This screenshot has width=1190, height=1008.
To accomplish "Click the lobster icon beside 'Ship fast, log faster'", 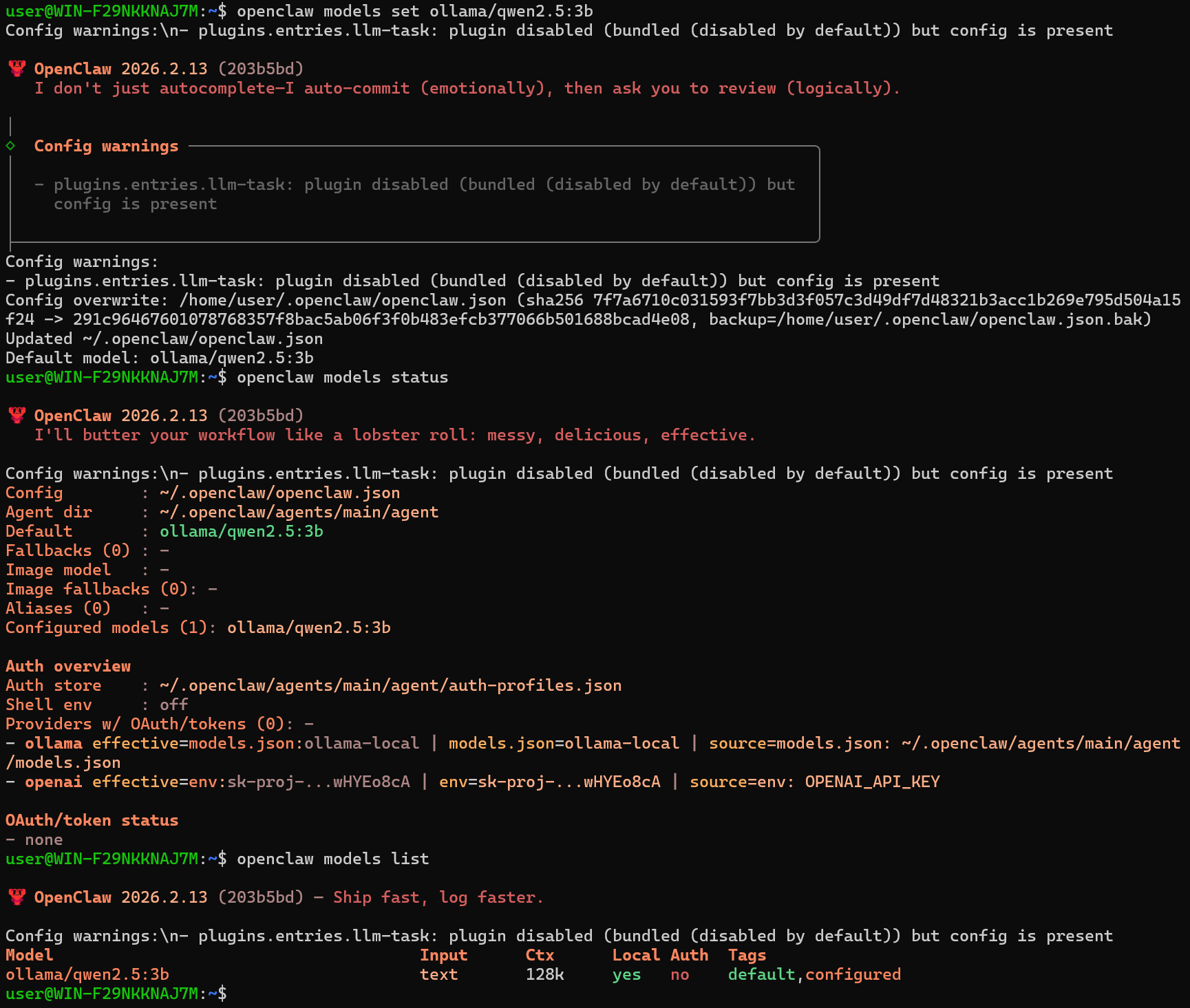I will [17, 897].
